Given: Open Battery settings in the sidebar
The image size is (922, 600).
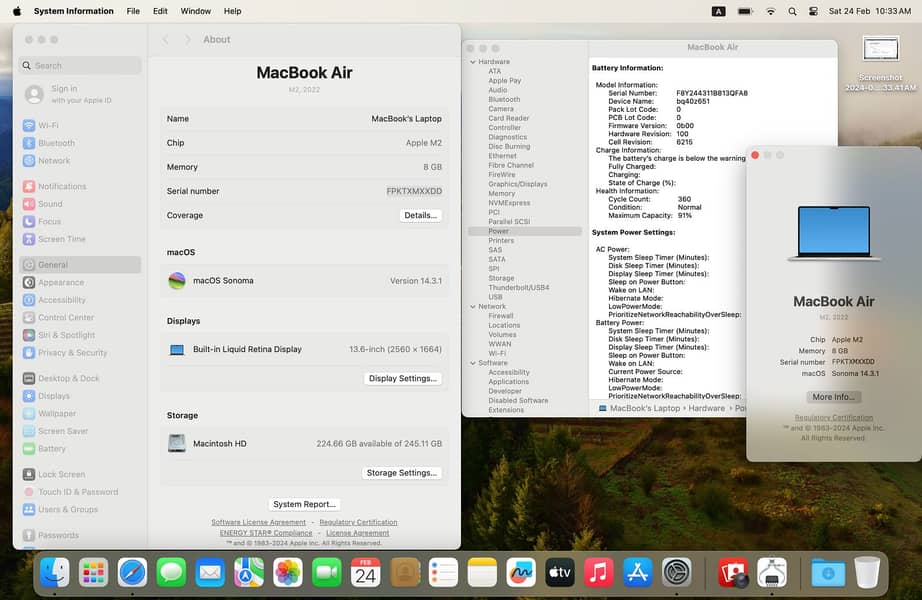Looking at the screenshot, I should coord(51,449).
